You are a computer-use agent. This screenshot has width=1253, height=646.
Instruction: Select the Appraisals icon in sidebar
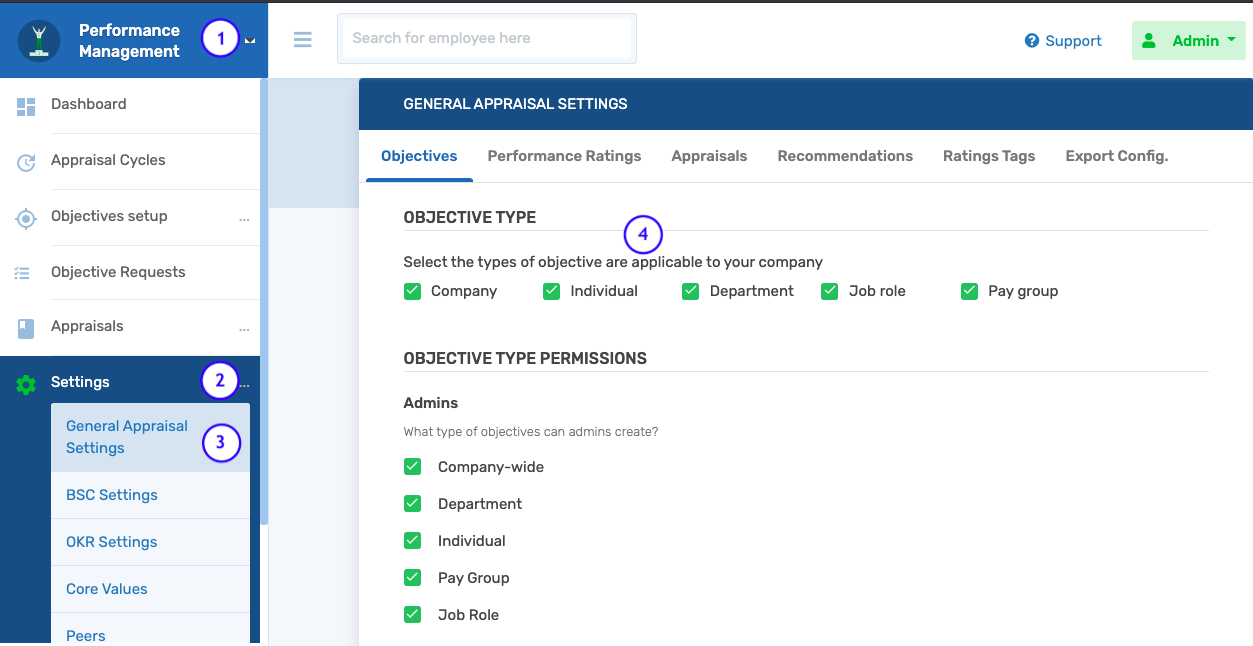coord(25,326)
